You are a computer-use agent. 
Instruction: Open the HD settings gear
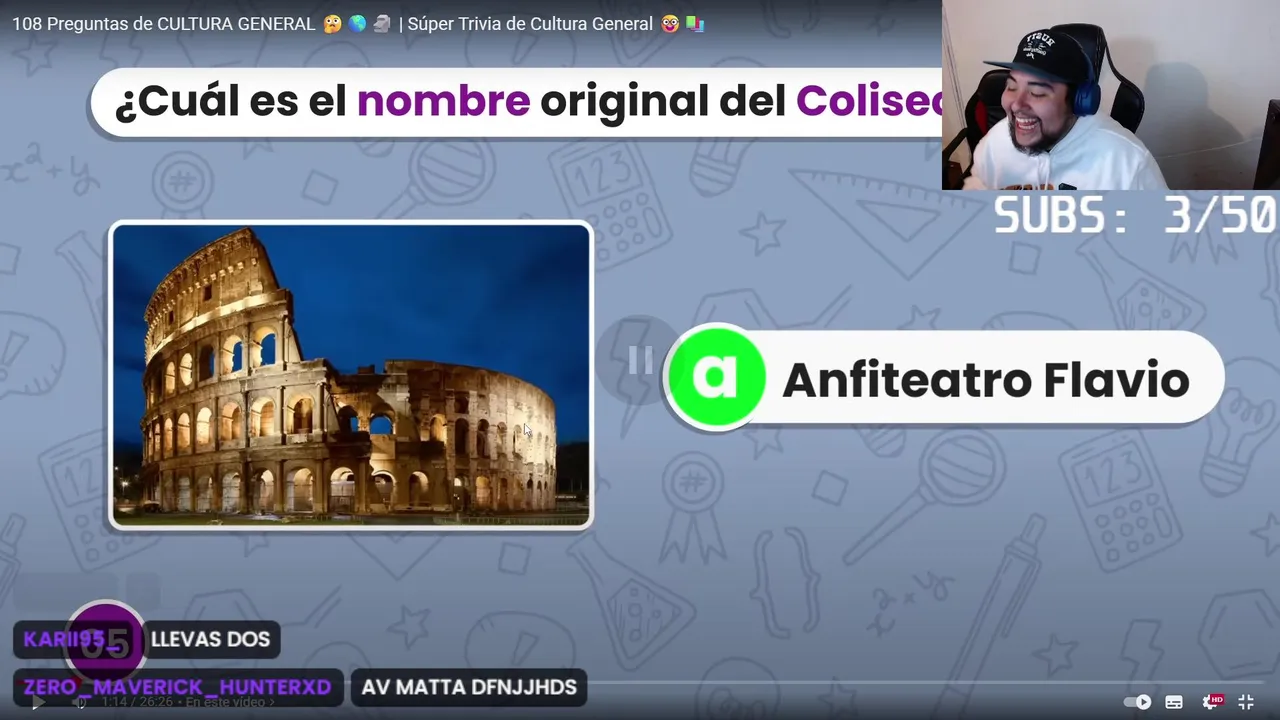[x=1211, y=702]
